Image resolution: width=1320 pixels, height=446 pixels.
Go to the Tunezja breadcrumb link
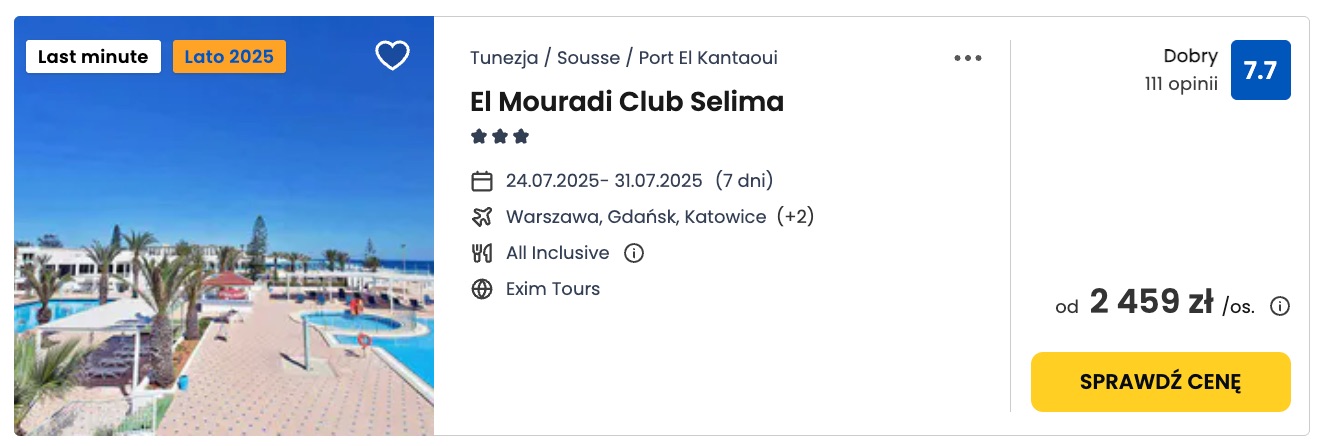(x=504, y=58)
